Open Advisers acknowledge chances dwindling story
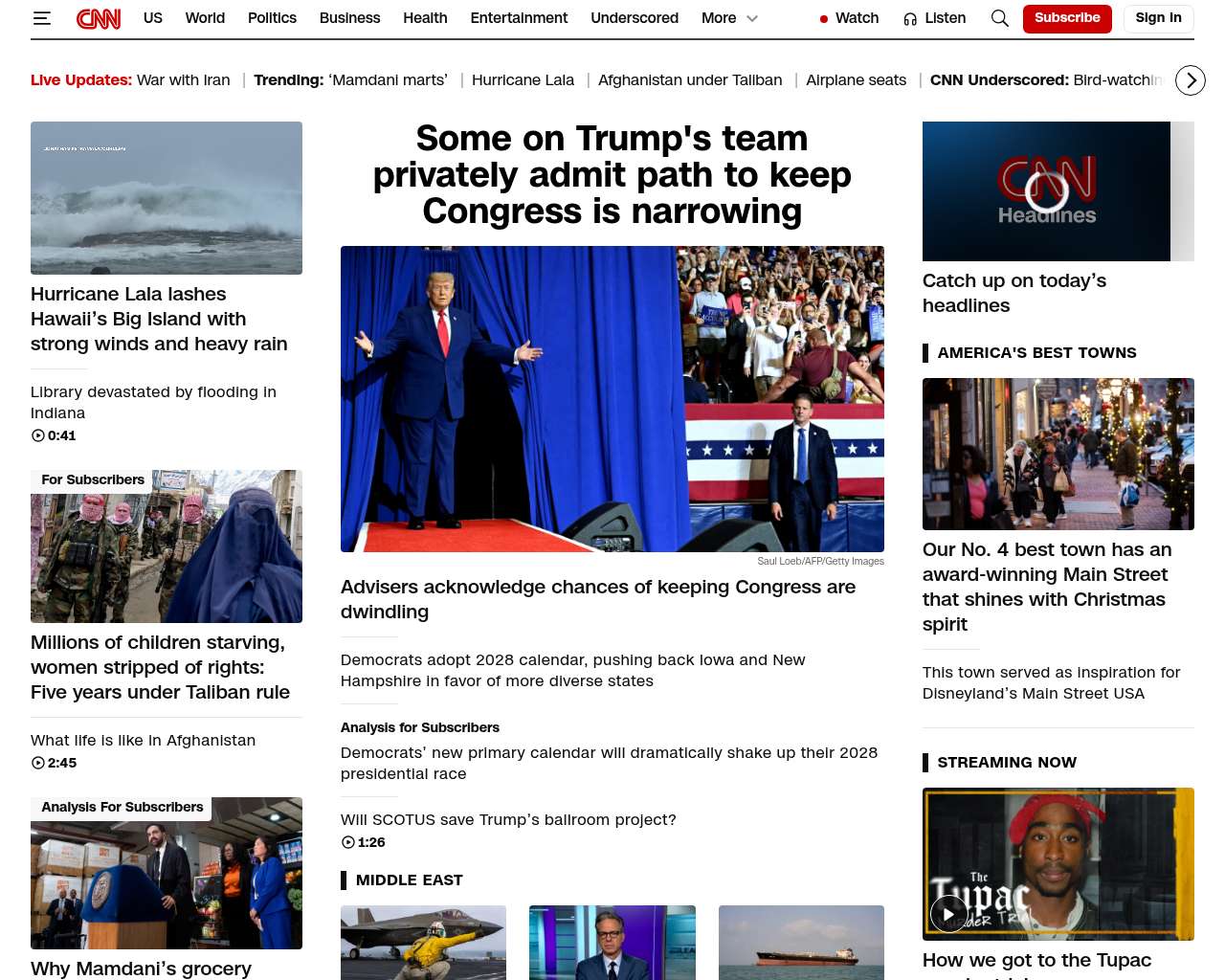The width and height of the screenshot is (1225, 980). (598, 599)
